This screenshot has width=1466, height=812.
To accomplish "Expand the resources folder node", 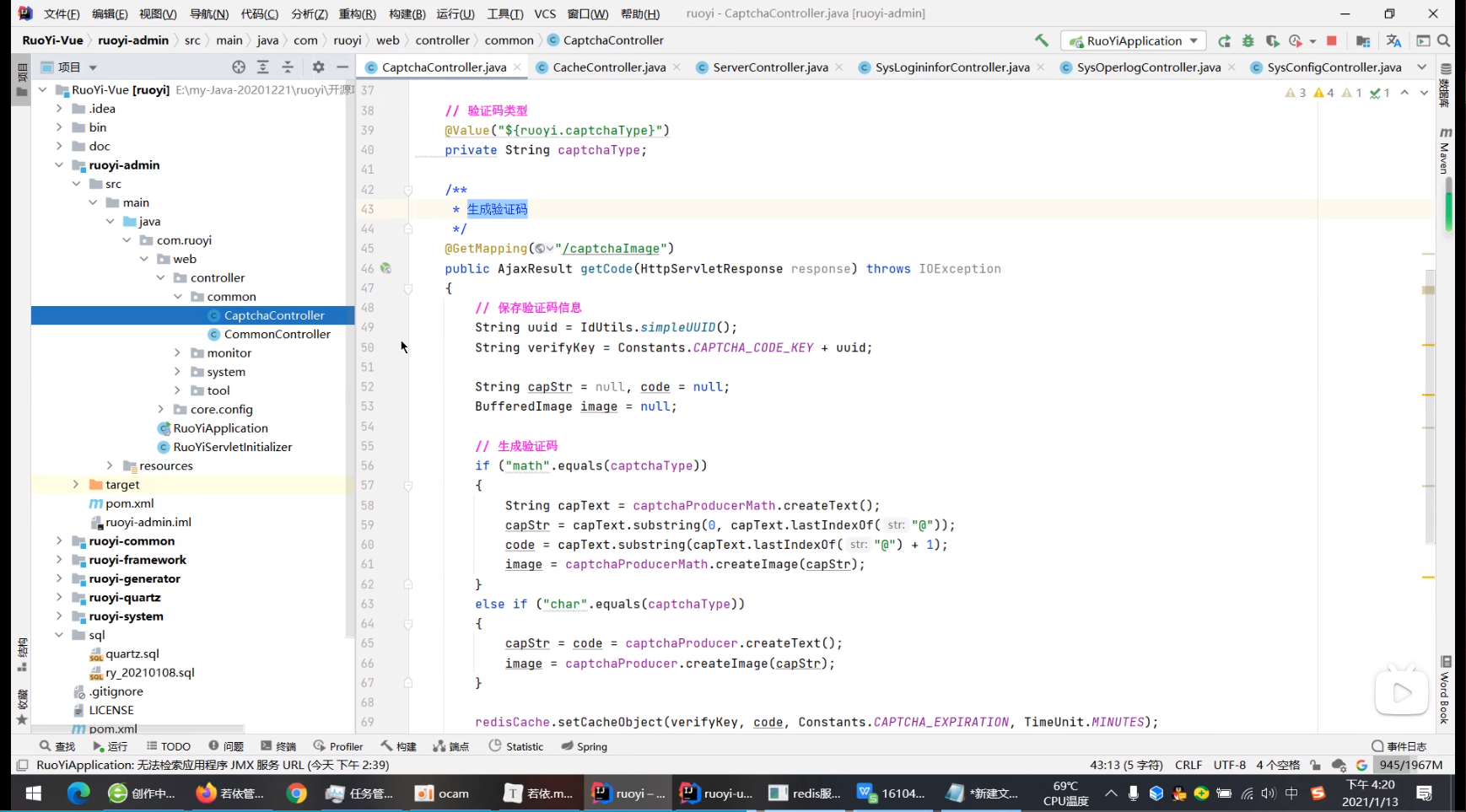I will 110,465.
